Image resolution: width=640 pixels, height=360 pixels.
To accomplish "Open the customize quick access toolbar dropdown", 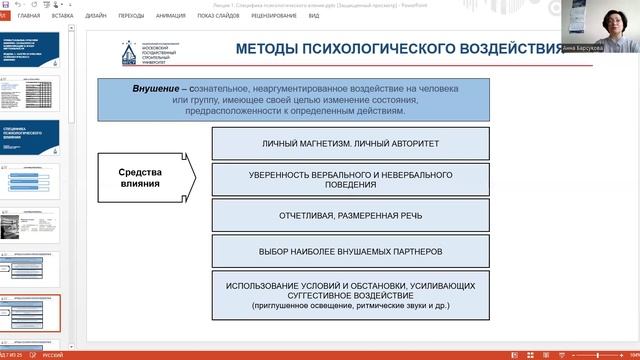I will pyautogui.click(x=70, y=5).
